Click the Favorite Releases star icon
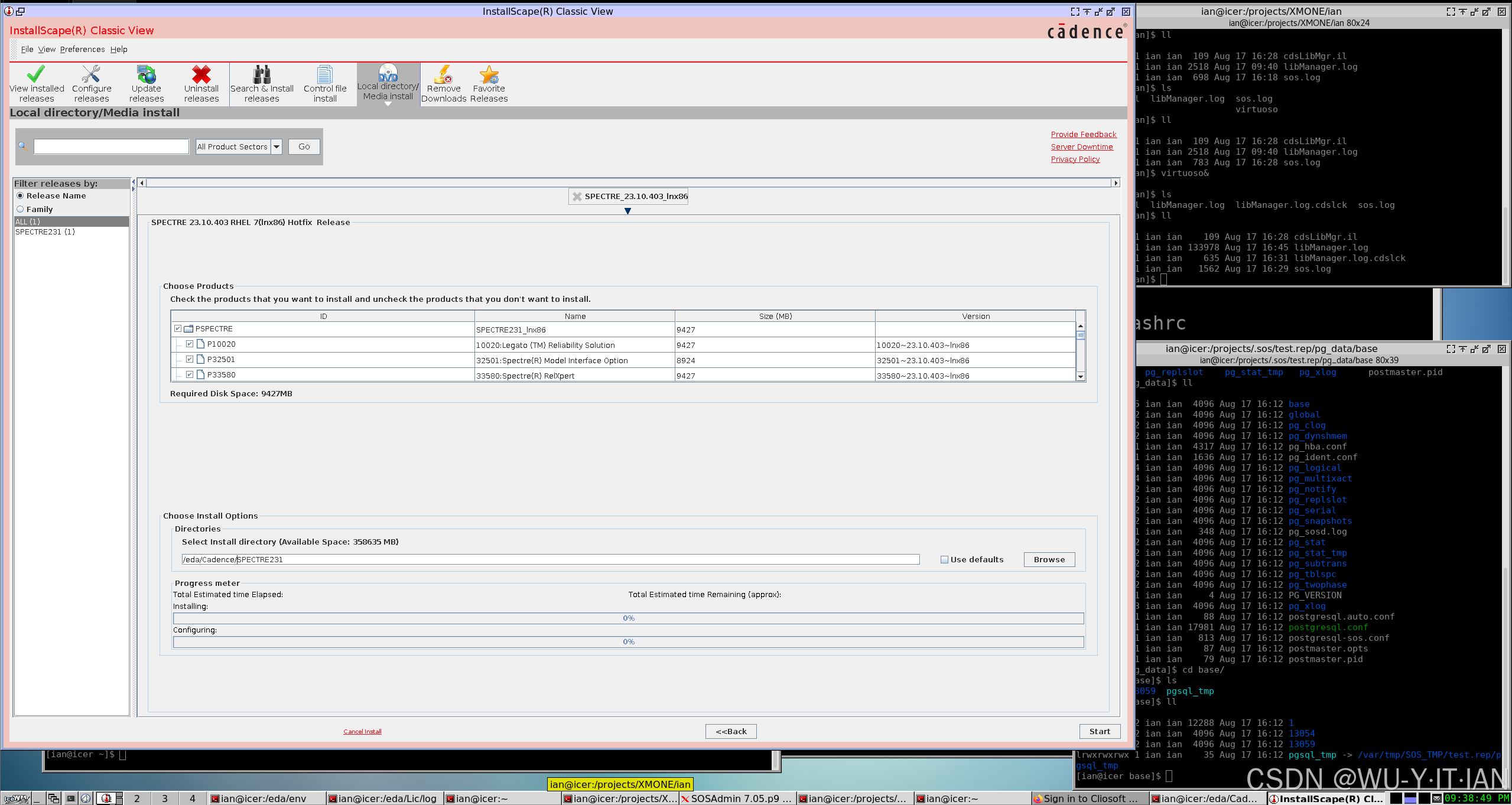Viewport: 1512px width, 805px height. click(x=489, y=74)
